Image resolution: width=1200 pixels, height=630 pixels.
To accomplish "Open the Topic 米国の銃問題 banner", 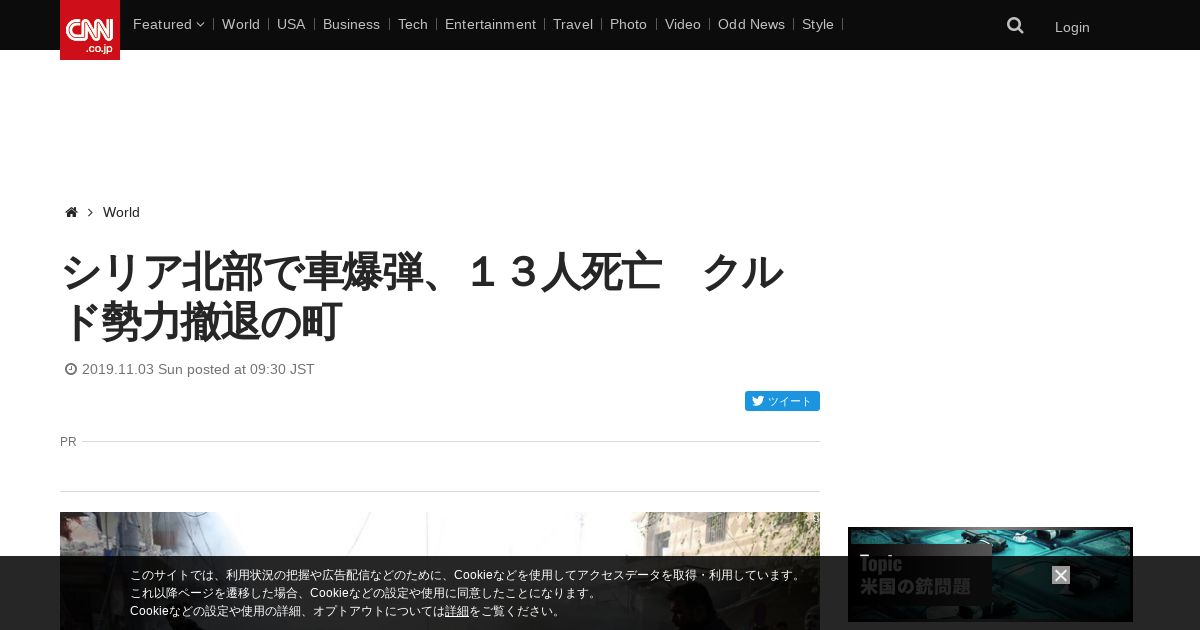I will click(990, 575).
